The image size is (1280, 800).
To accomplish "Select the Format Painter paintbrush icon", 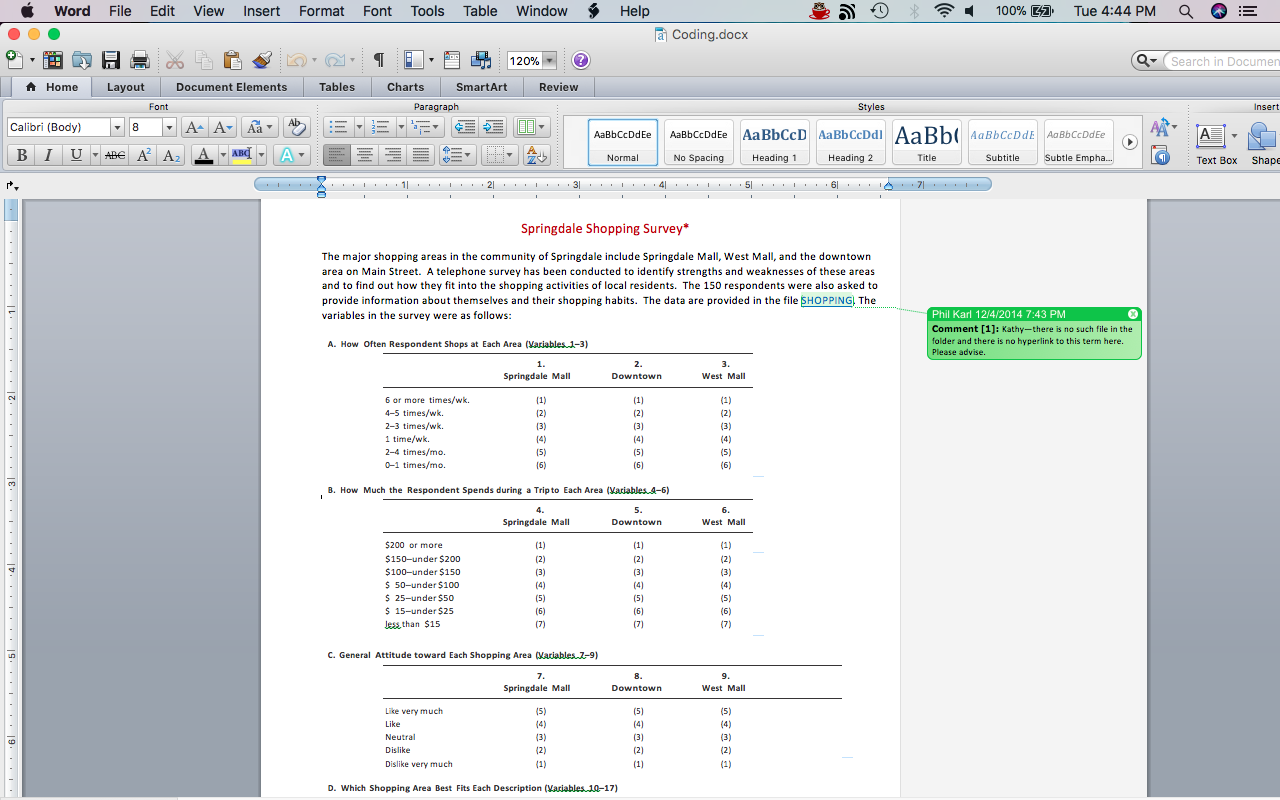I will pyautogui.click(x=262, y=61).
